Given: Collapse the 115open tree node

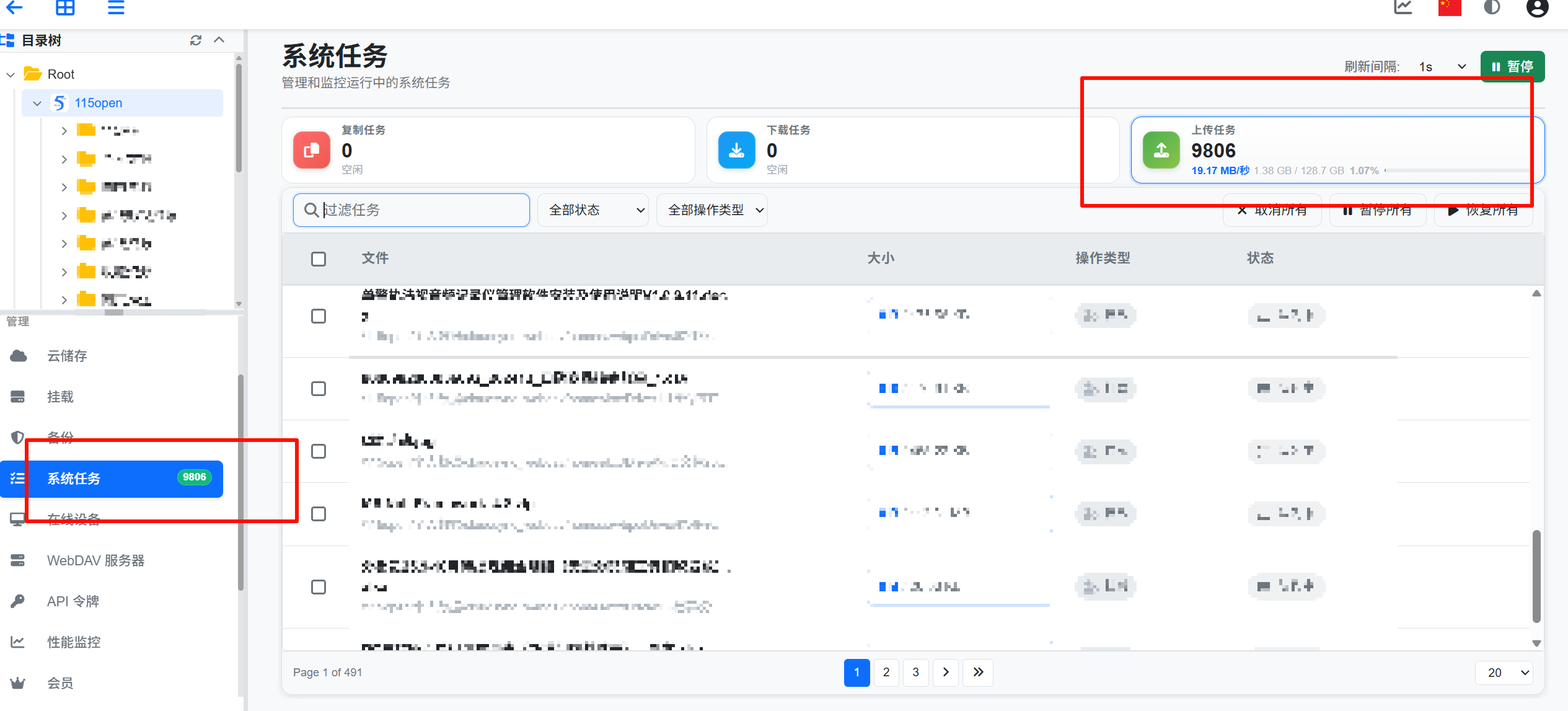Looking at the screenshot, I should tap(37, 103).
